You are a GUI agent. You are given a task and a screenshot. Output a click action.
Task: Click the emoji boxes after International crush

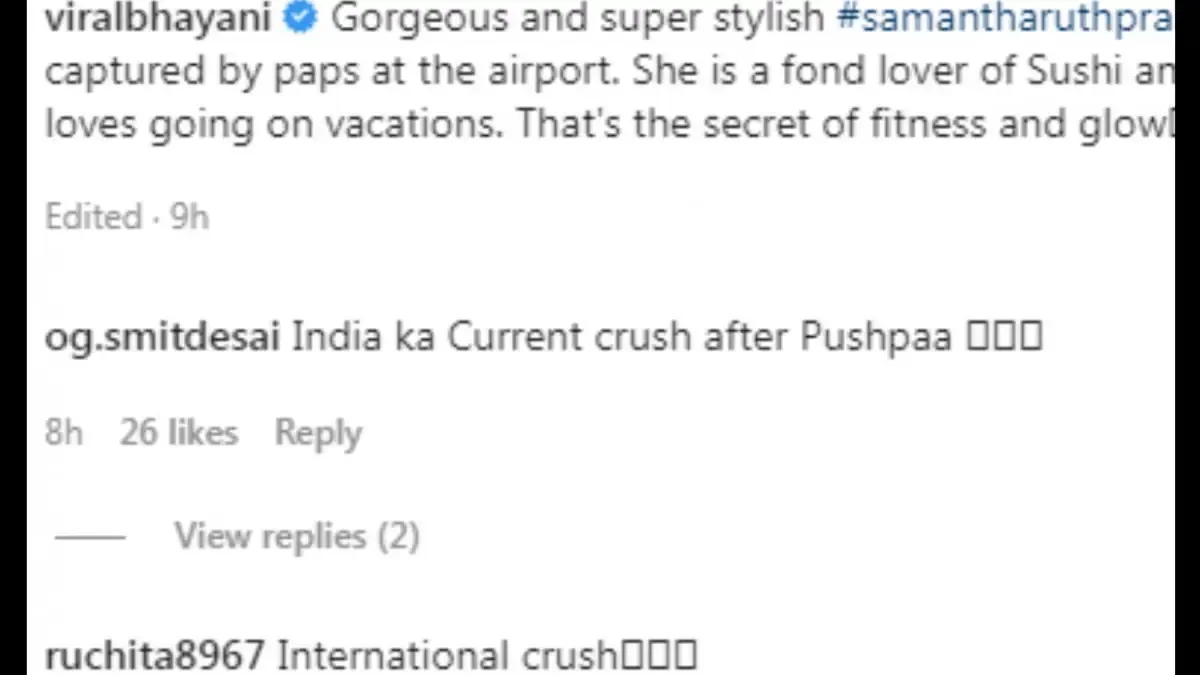click(658, 656)
